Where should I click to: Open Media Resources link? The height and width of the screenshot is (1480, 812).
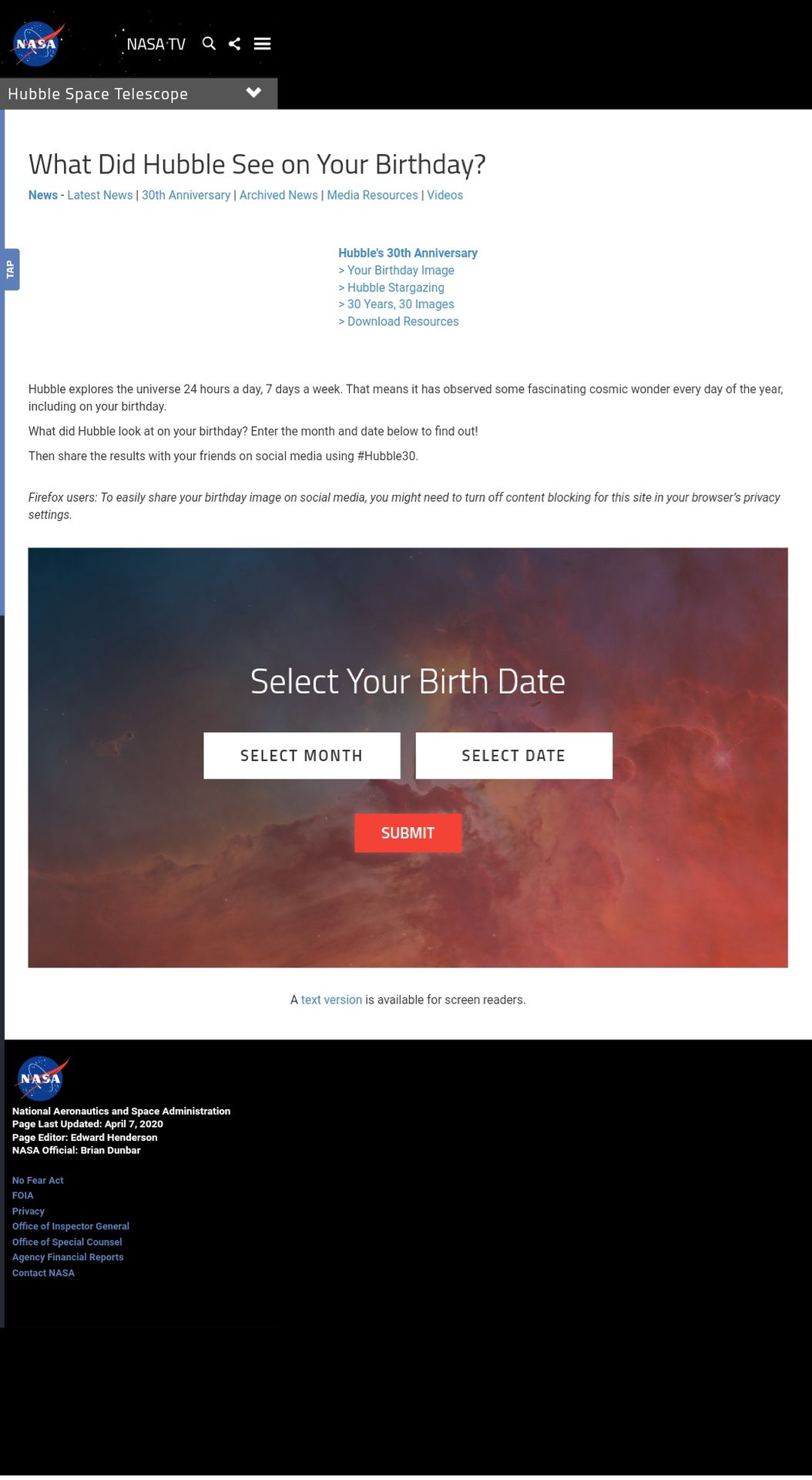(x=372, y=195)
